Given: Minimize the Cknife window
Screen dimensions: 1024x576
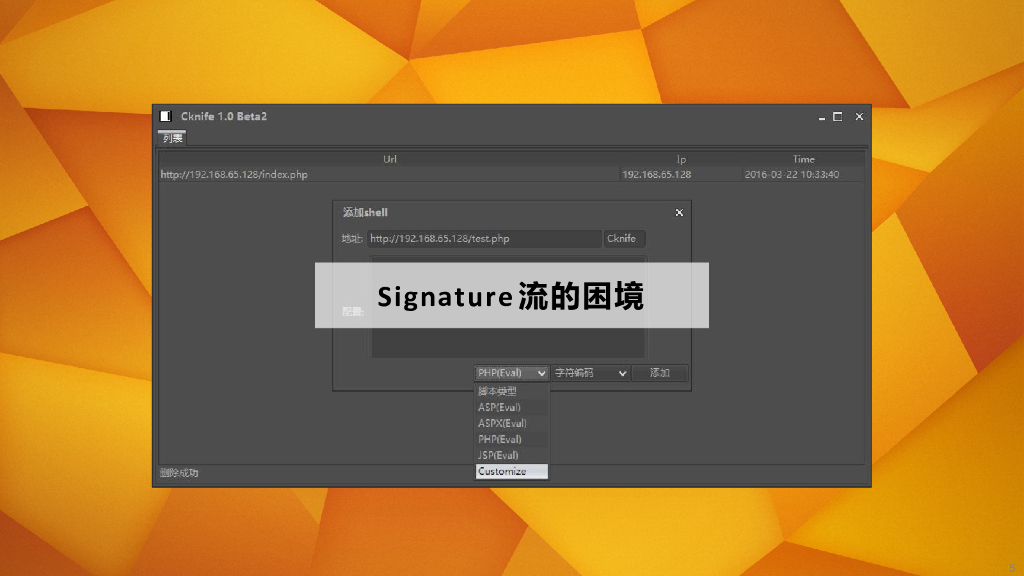Looking at the screenshot, I should (822, 117).
